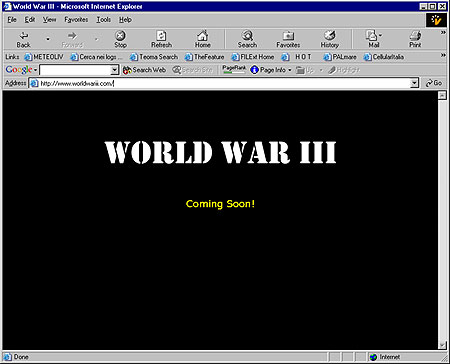The image size is (450, 364).
Task: Open the Tools menu
Action: [103, 20]
